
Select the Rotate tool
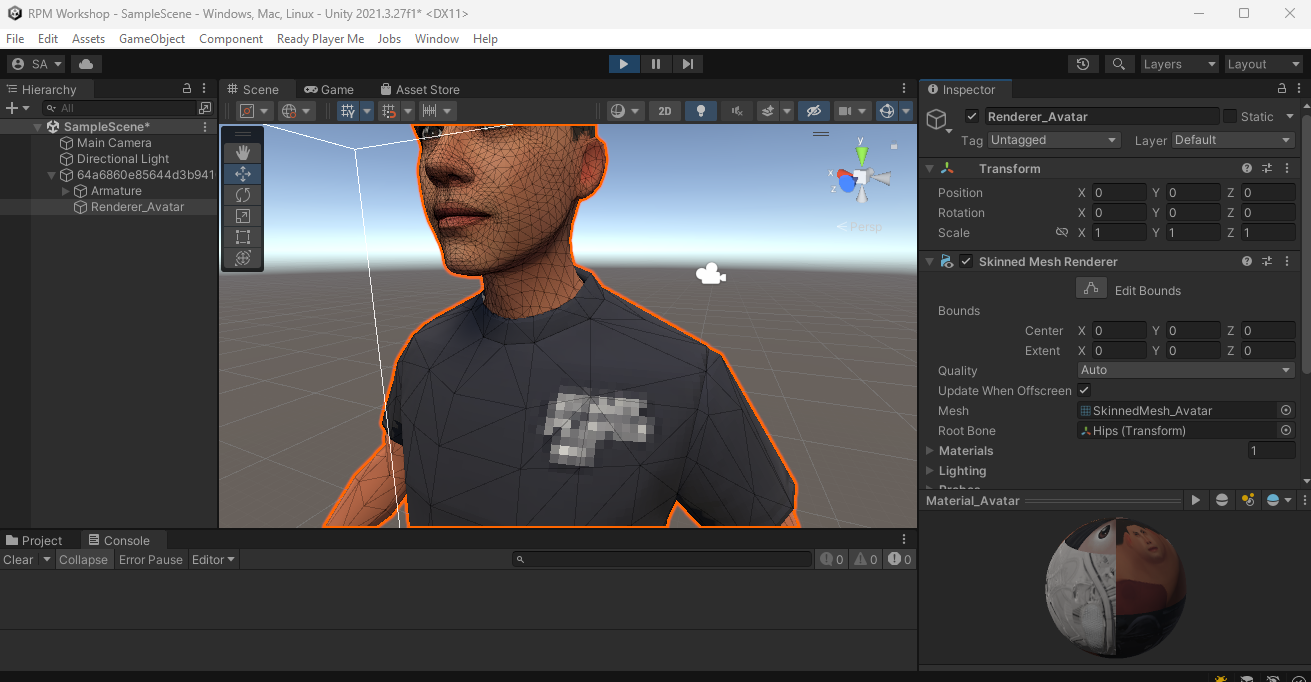point(242,195)
